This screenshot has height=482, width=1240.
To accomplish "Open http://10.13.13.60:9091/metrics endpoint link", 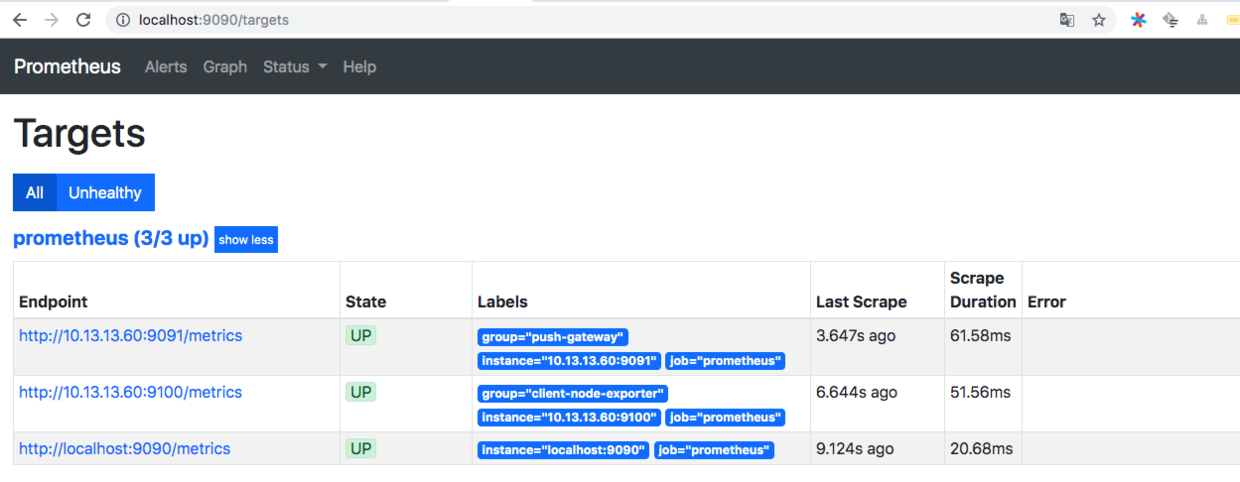I will (x=131, y=336).
